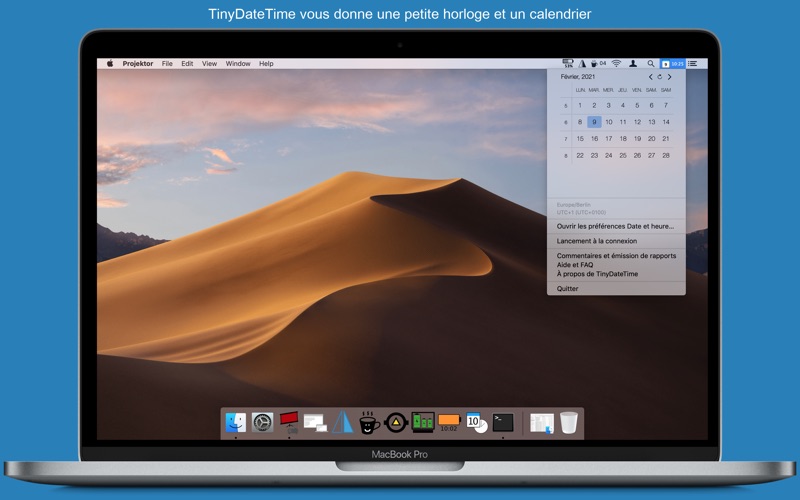Select date 22 in the calendar
800x500 pixels.
580,156
